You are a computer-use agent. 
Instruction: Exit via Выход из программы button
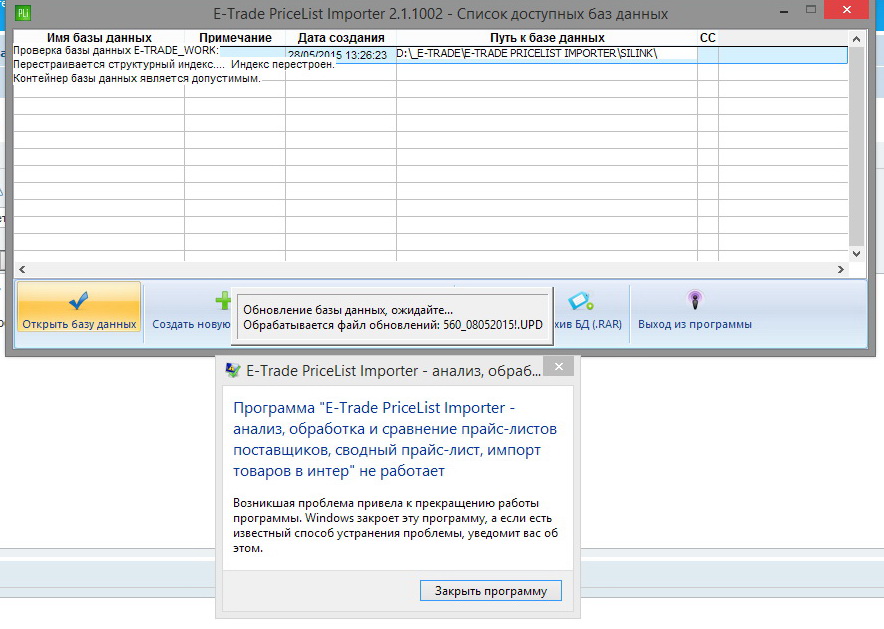(695, 313)
